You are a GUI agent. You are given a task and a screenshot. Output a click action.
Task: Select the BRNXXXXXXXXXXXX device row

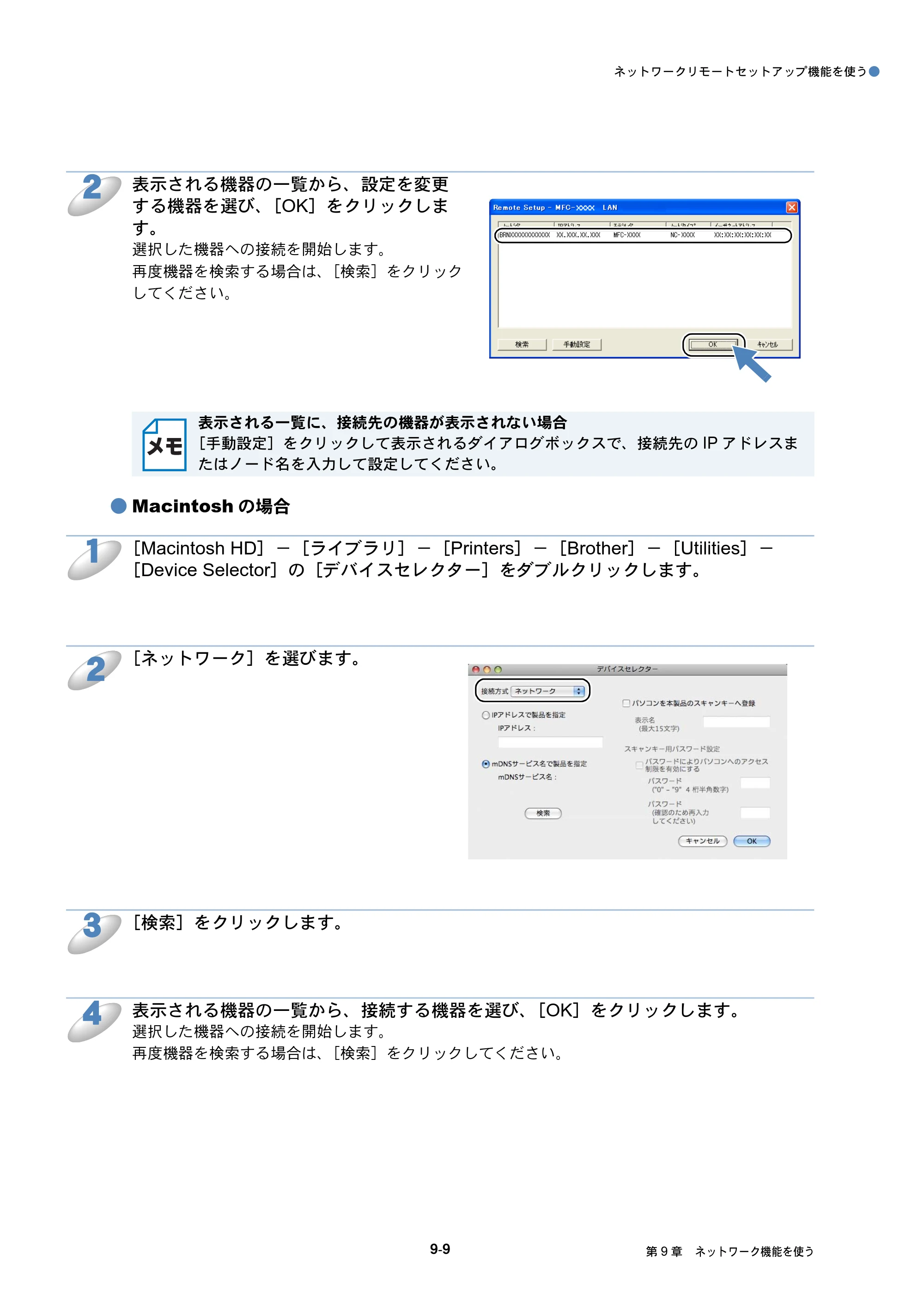643,235
